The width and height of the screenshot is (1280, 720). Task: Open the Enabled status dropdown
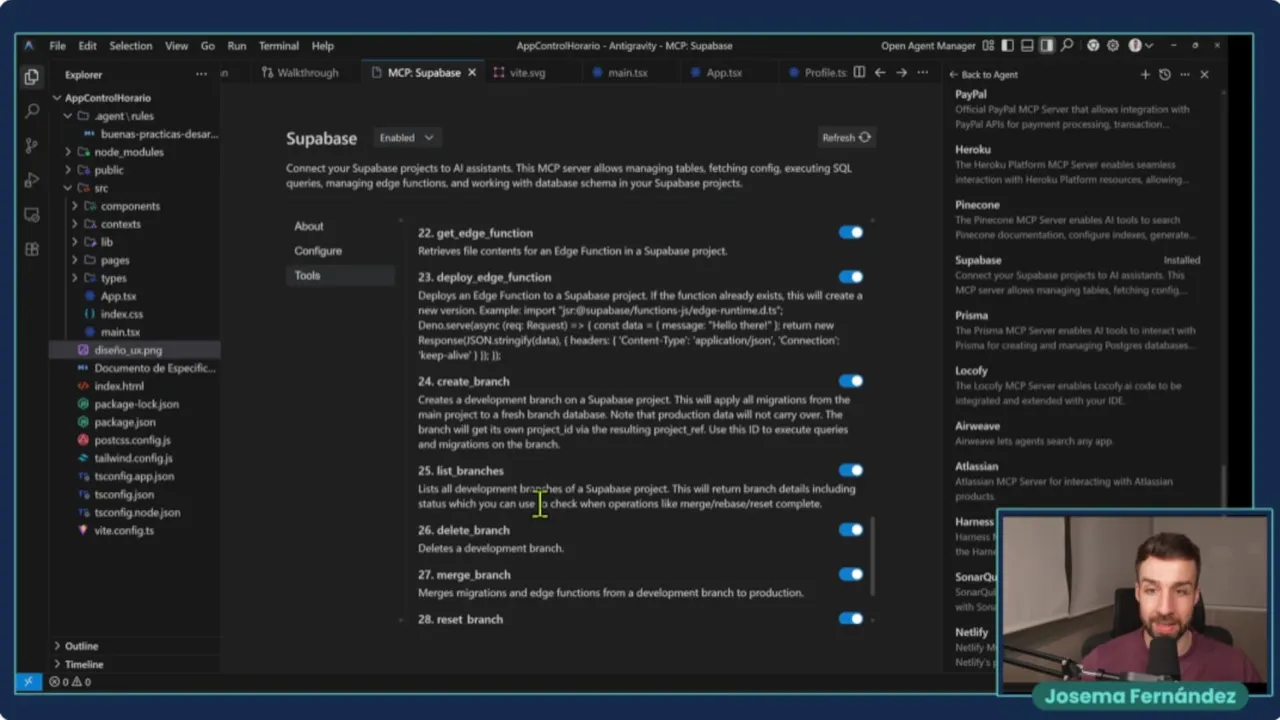pyautogui.click(x=407, y=138)
